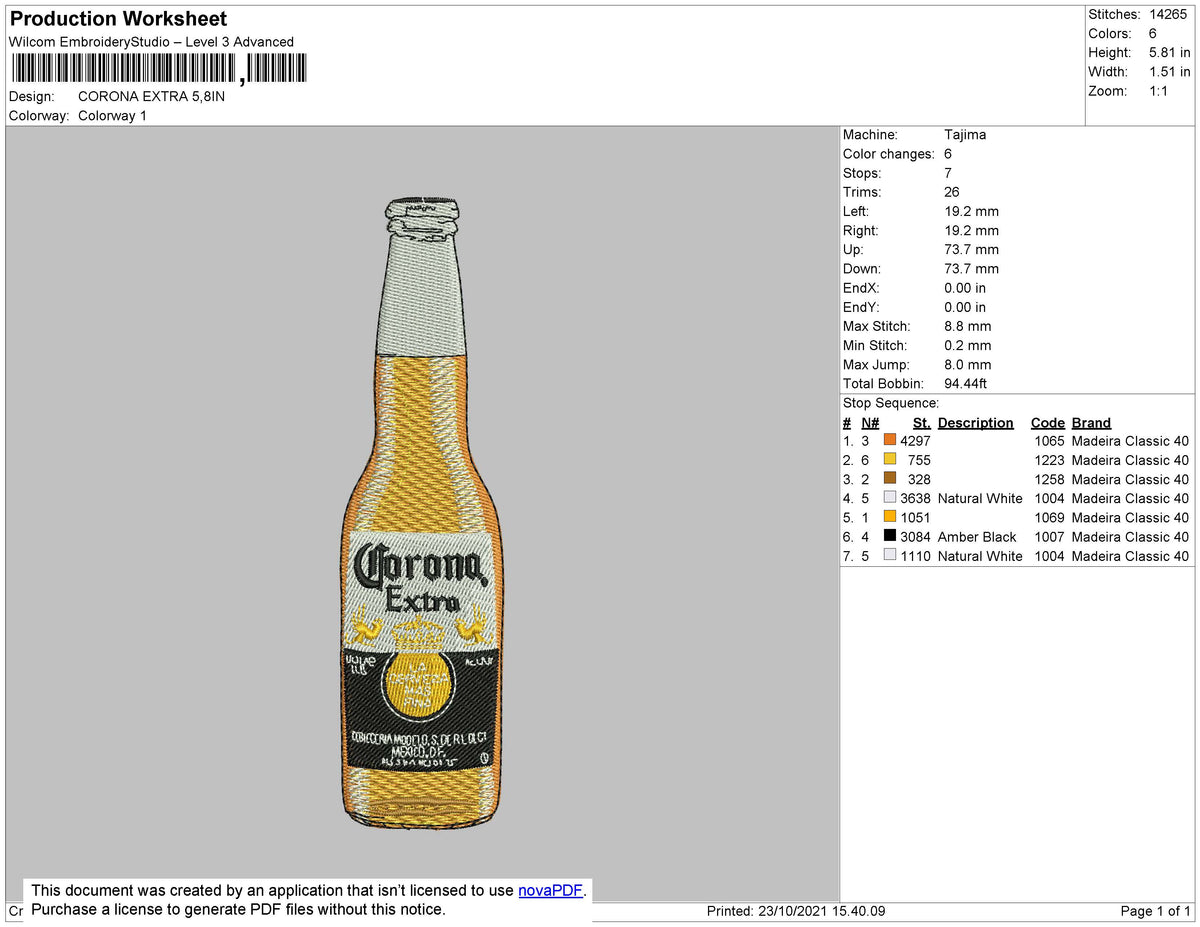
Task: Select the Design name CORONA EXTRA 5,8IN
Action: coord(152,96)
